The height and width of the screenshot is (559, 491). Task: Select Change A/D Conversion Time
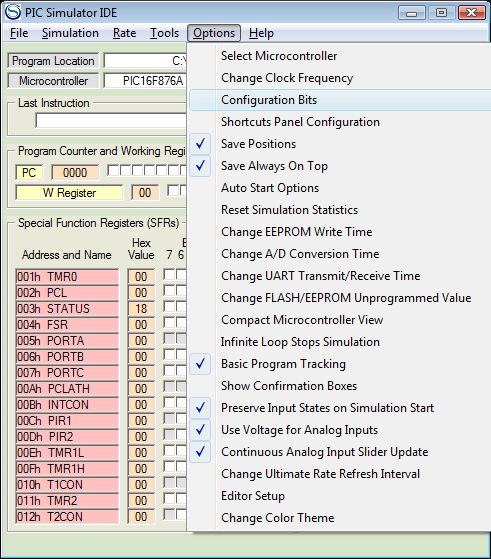pos(340,254)
